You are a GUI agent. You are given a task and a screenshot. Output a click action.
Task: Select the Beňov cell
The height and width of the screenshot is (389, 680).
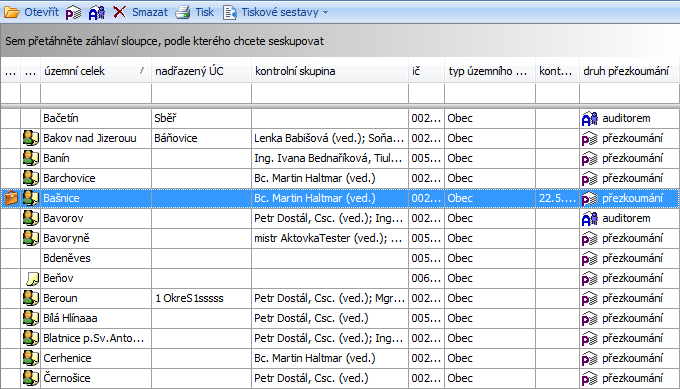[x=96, y=278]
